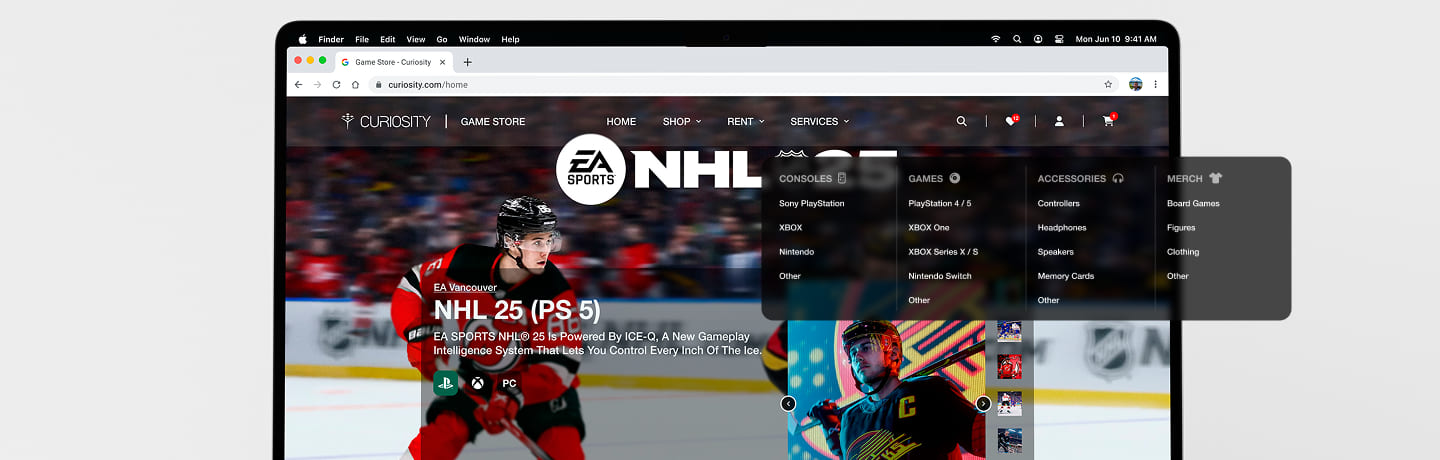
Task: Open macOS Control Center
Action: coord(1058,39)
